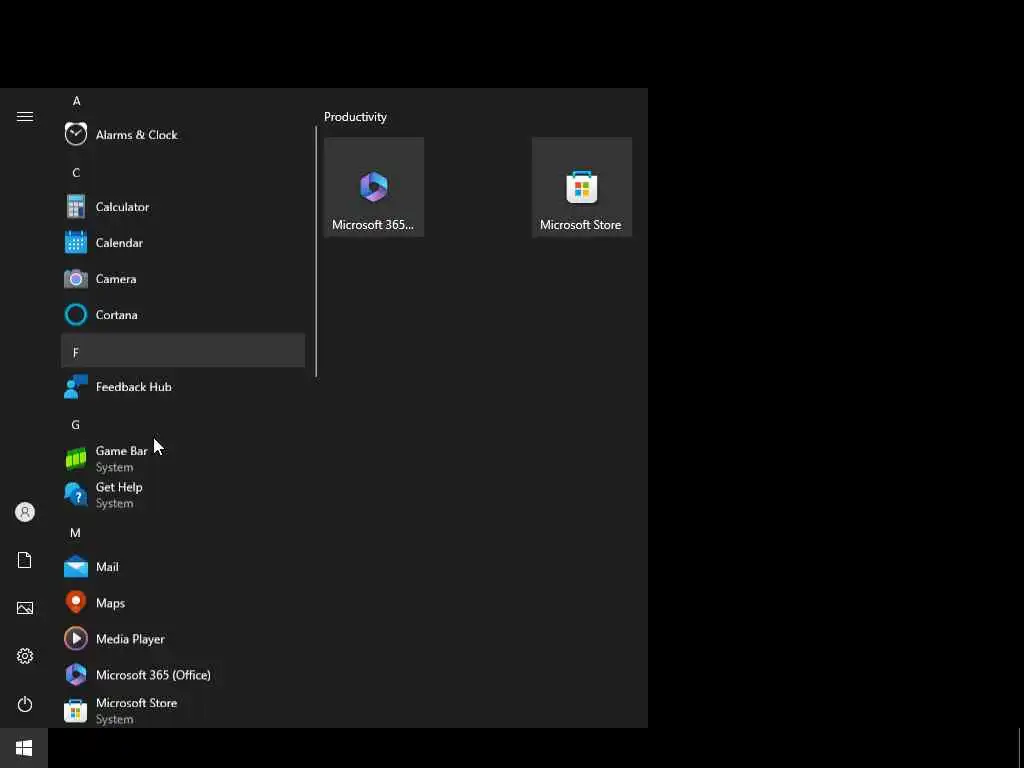The width and height of the screenshot is (1024, 768).
Task: Open the Pictures sidebar icon
Action: 25,608
